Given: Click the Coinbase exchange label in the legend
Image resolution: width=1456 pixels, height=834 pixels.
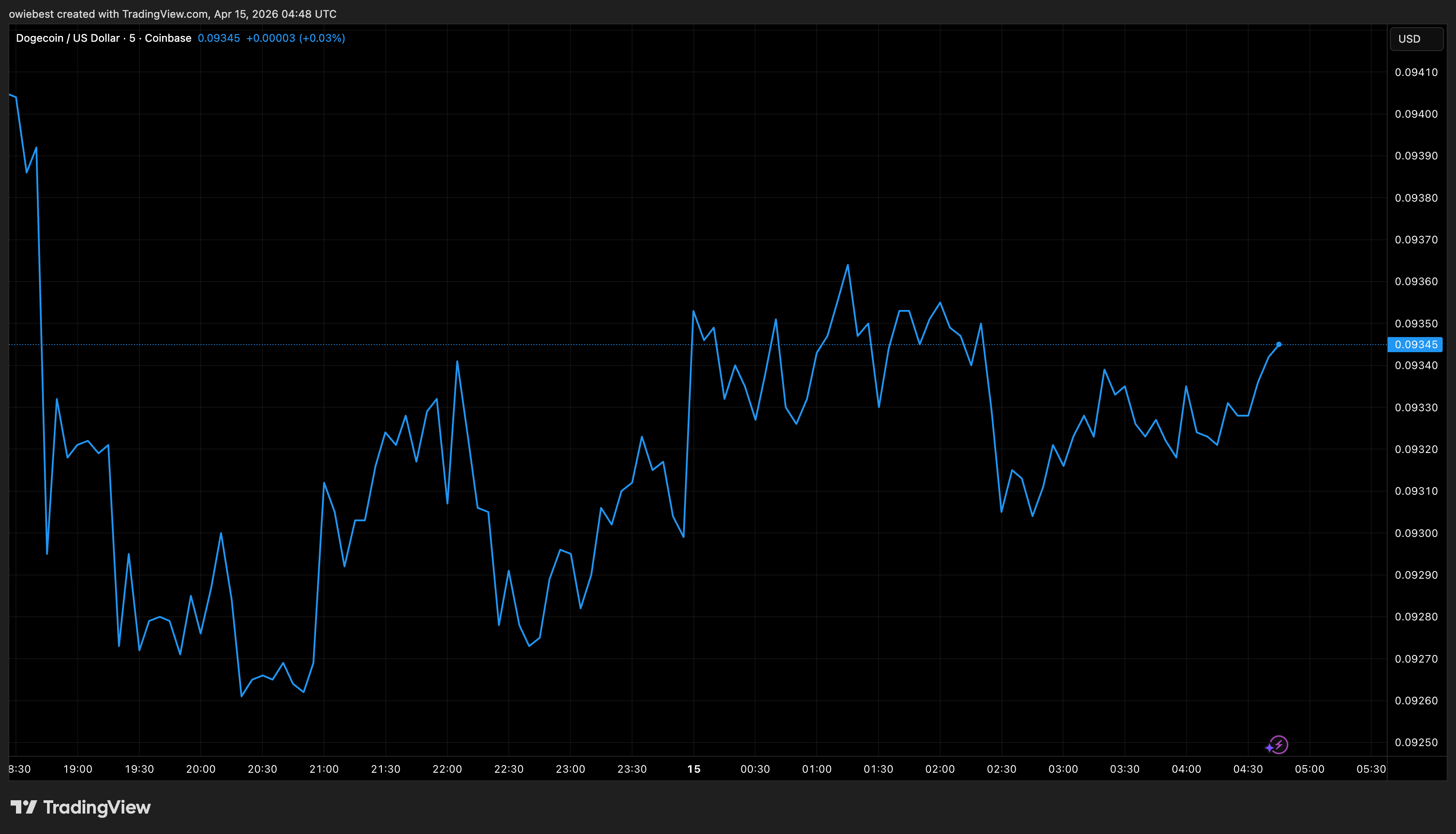Looking at the screenshot, I should click(x=168, y=38).
